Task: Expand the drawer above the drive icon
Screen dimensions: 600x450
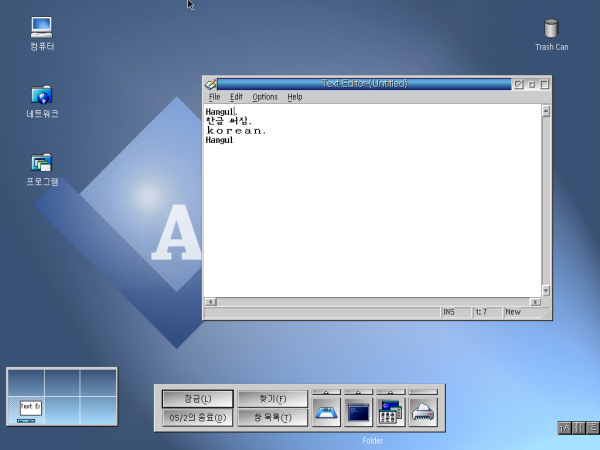Action: (326, 391)
